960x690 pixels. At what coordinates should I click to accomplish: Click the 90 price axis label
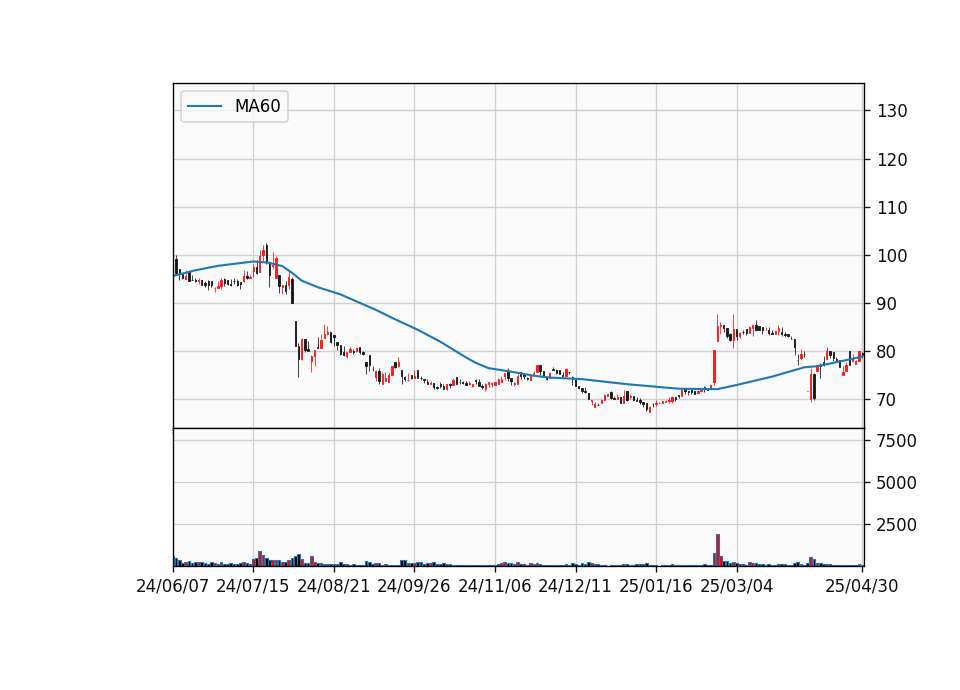click(x=887, y=304)
